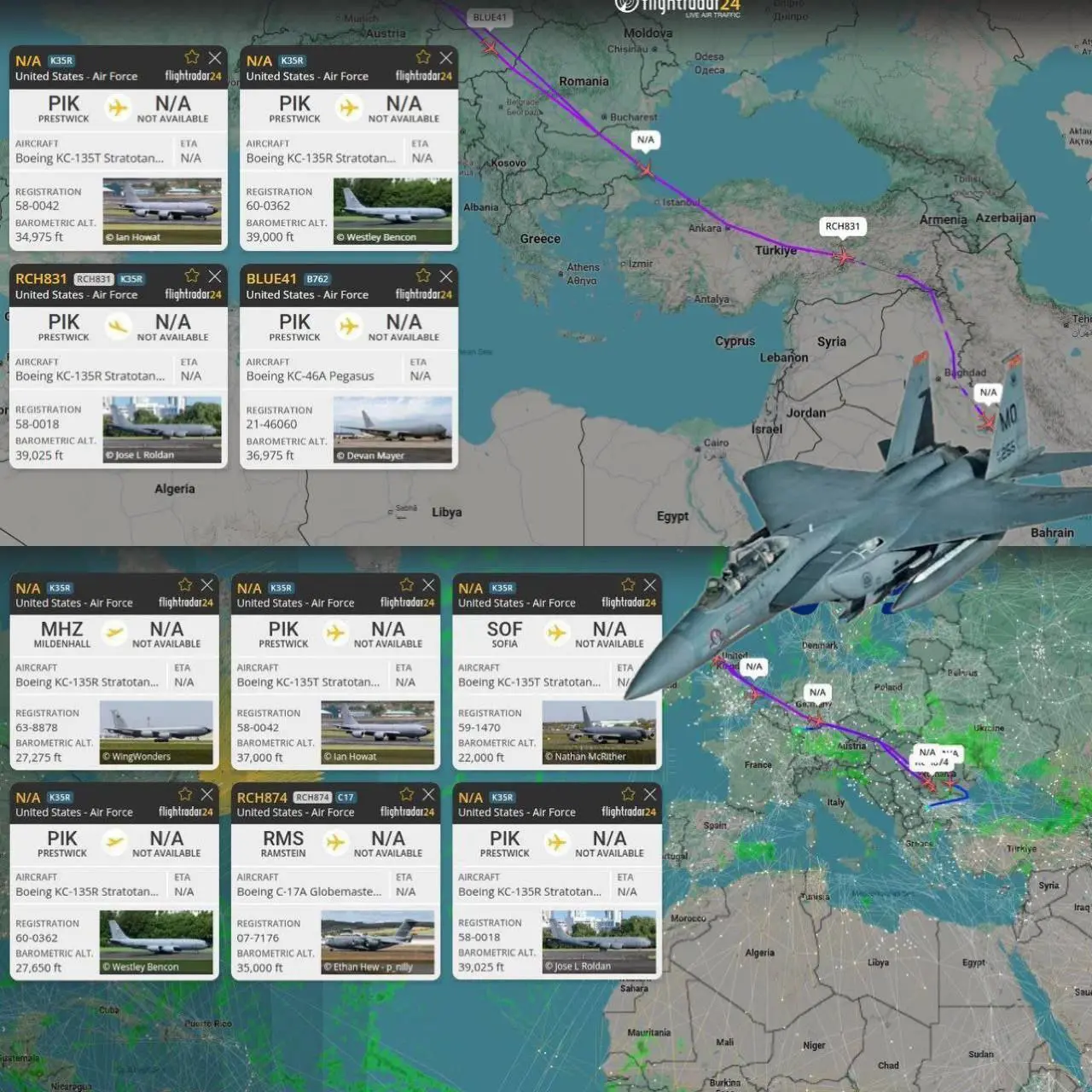Image resolution: width=1092 pixels, height=1092 pixels.
Task: Toggle favorite star on SOF Sofia card
Action: coord(628,584)
